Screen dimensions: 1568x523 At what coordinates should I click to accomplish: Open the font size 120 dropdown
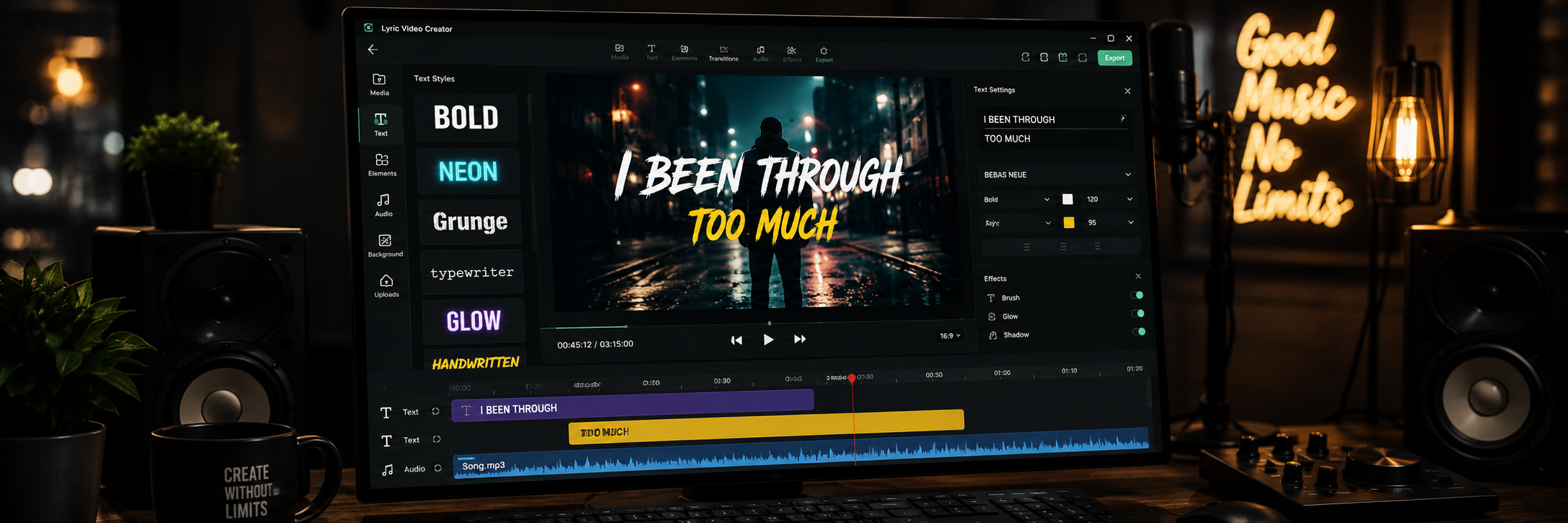[1109, 199]
